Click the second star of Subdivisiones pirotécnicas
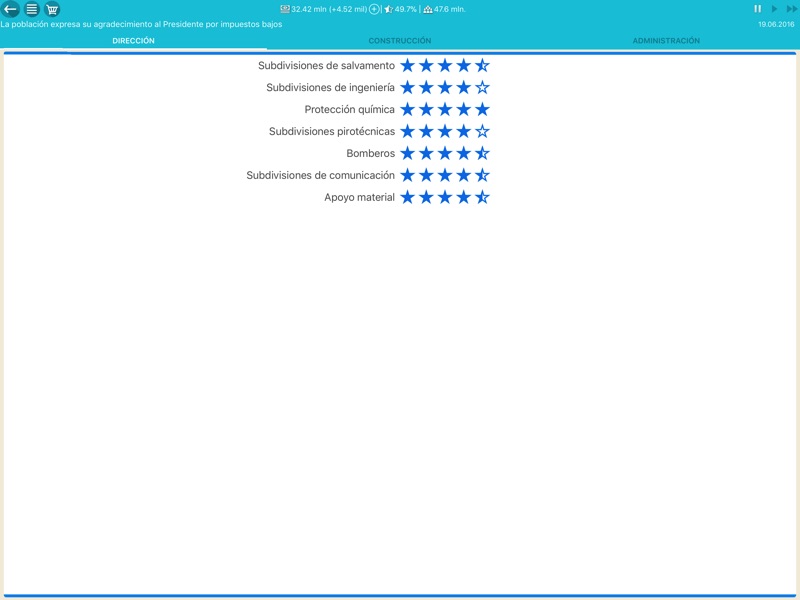This screenshot has width=800, height=600. pos(426,131)
